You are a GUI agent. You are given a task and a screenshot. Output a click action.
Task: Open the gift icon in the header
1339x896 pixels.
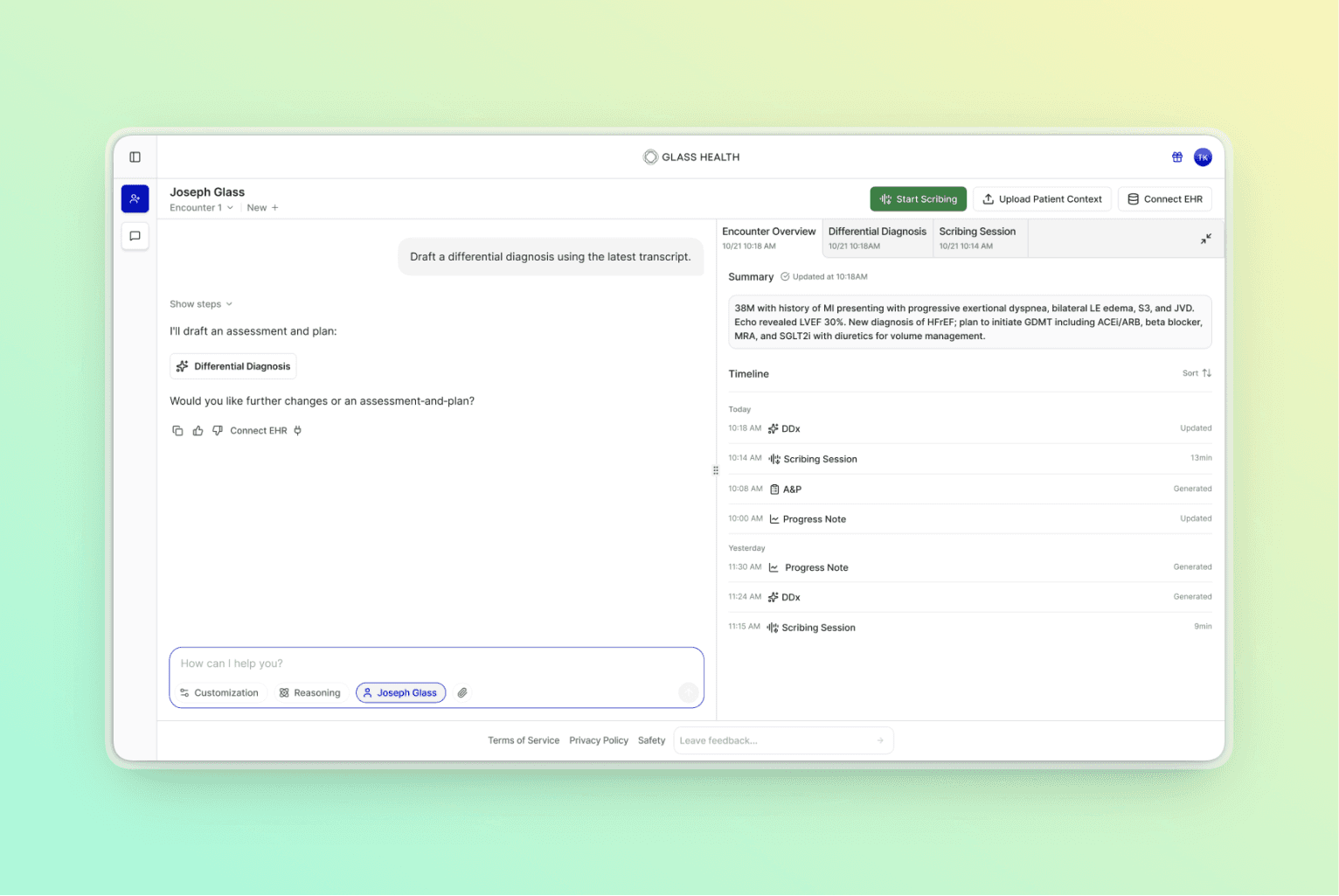click(x=1177, y=157)
